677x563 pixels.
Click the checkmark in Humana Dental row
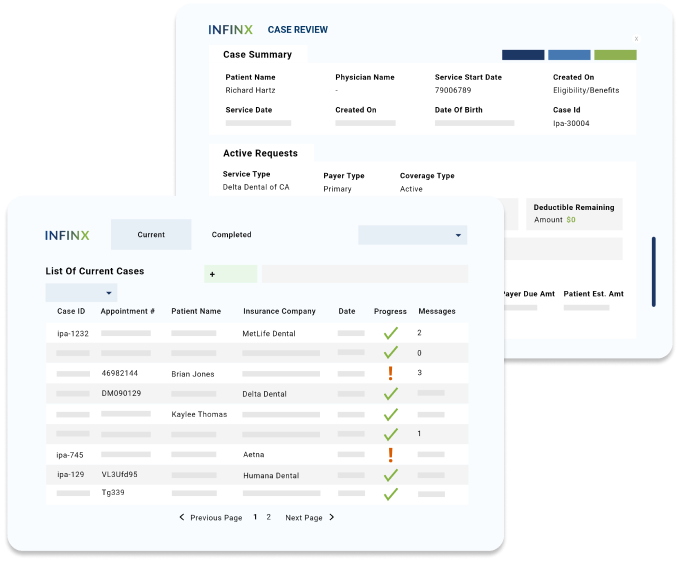(x=391, y=475)
